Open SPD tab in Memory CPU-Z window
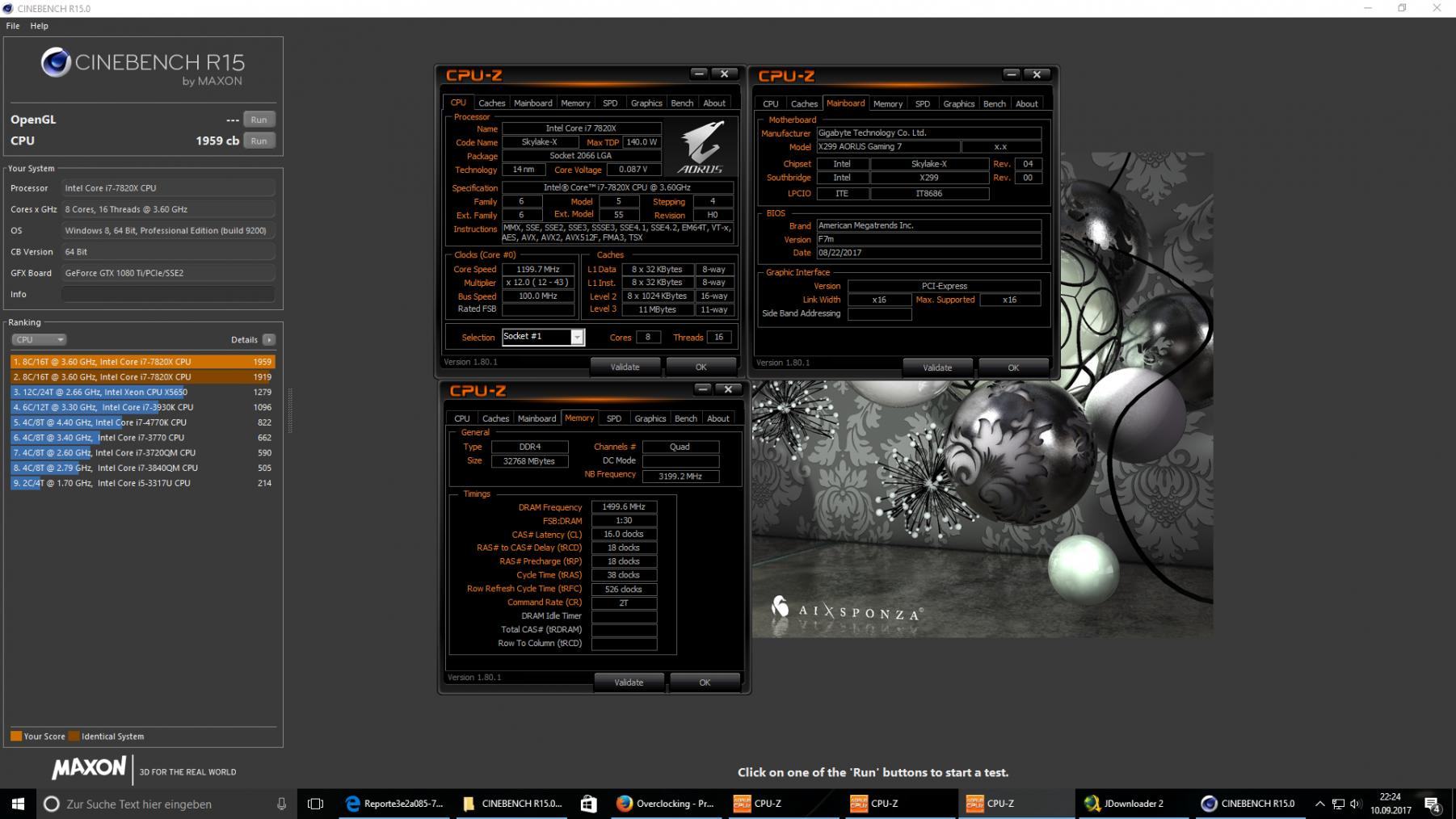1456x819 pixels. [614, 418]
